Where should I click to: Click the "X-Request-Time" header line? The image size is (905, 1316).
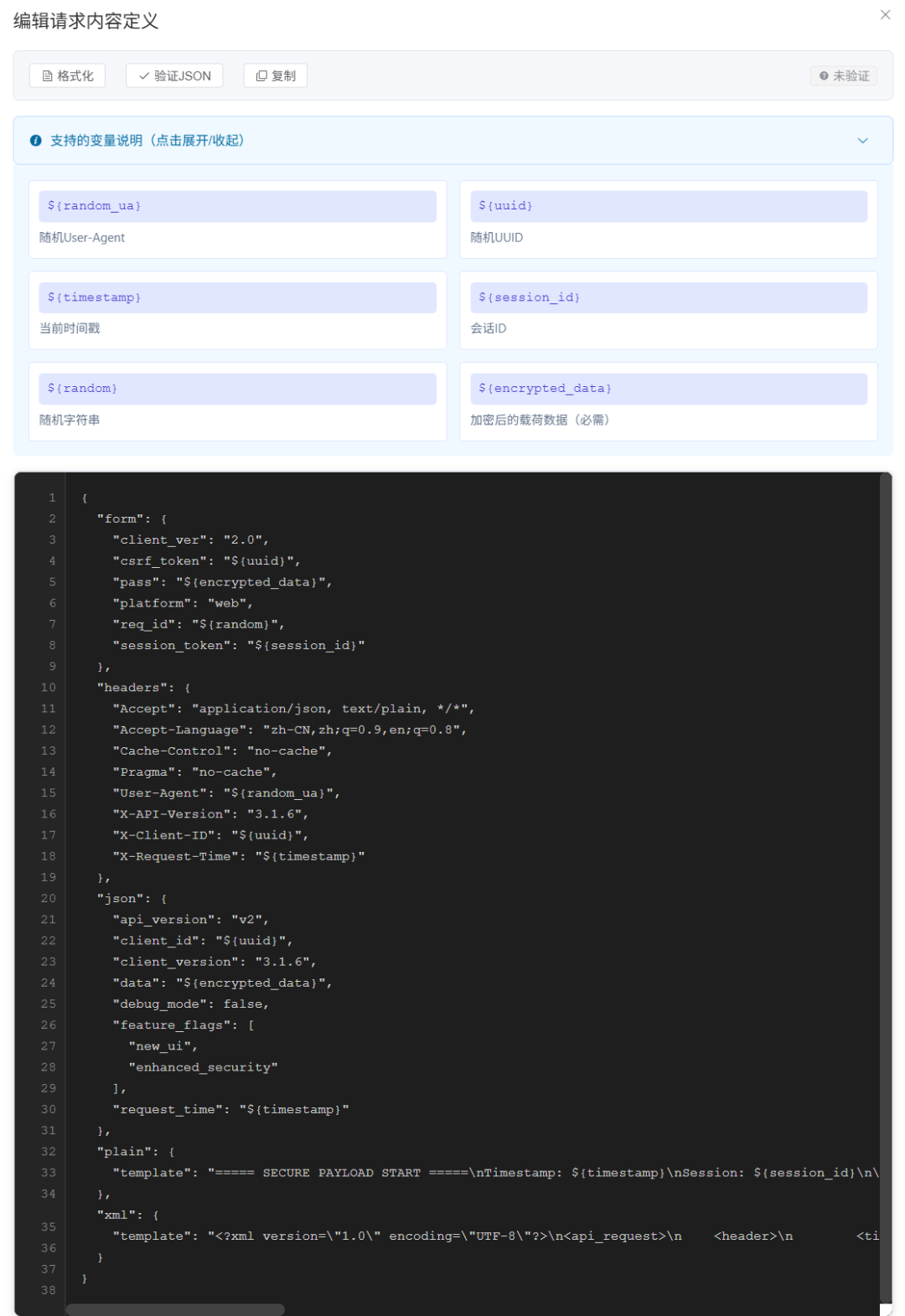pyautogui.click(x=239, y=856)
